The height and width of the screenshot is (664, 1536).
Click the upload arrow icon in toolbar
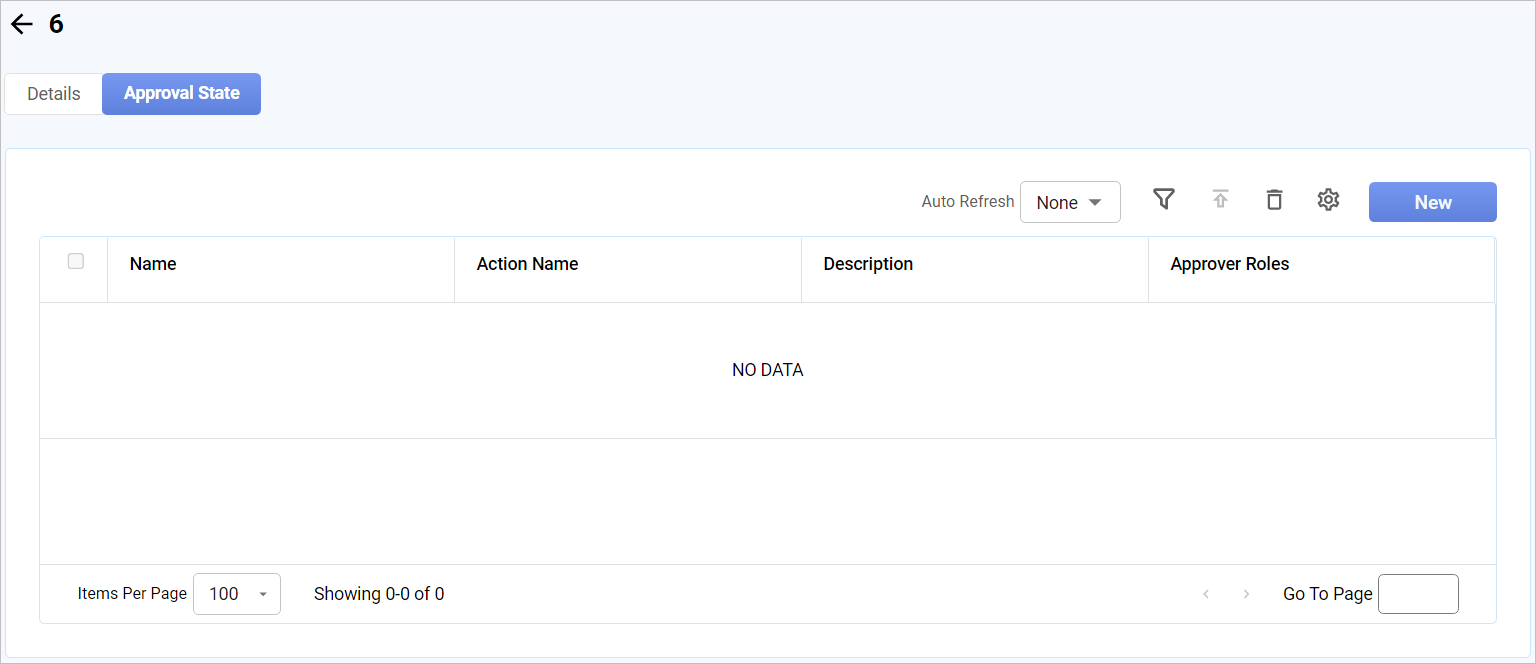tap(1220, 200)
